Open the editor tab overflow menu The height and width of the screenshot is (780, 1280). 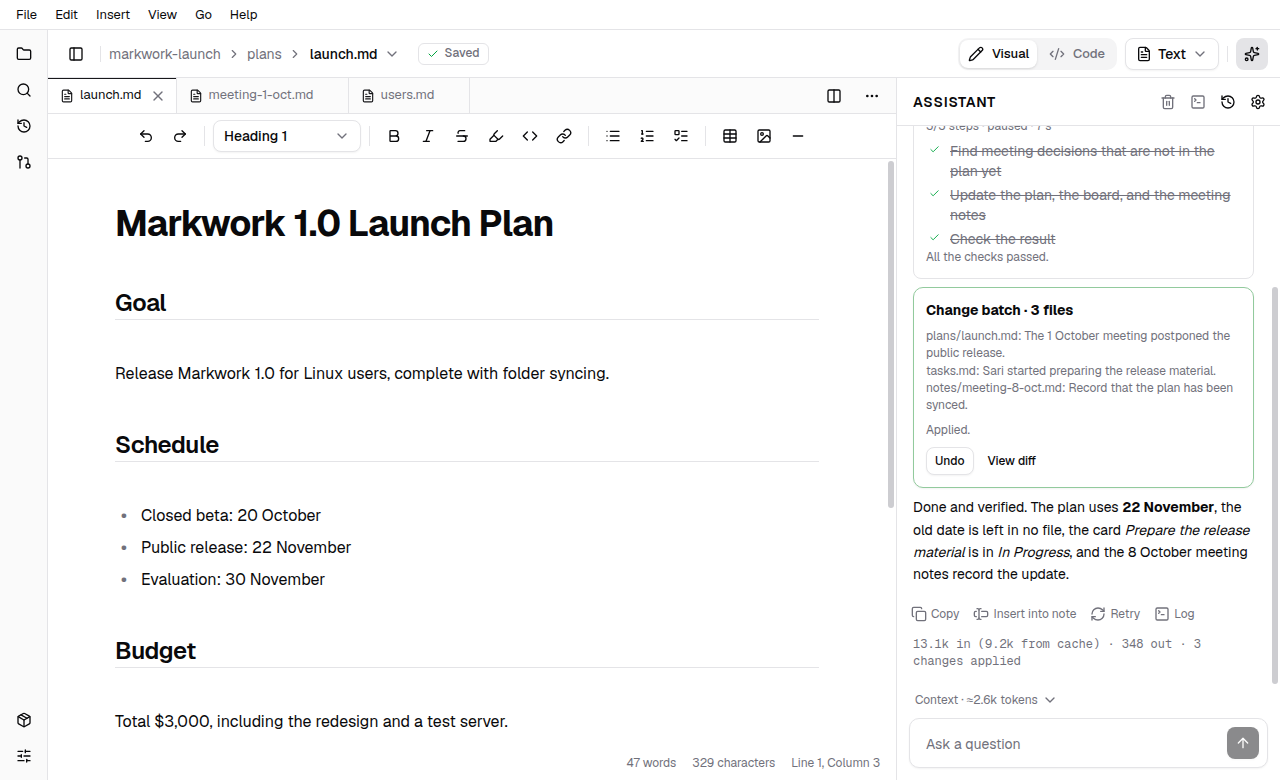coord(872,96)
